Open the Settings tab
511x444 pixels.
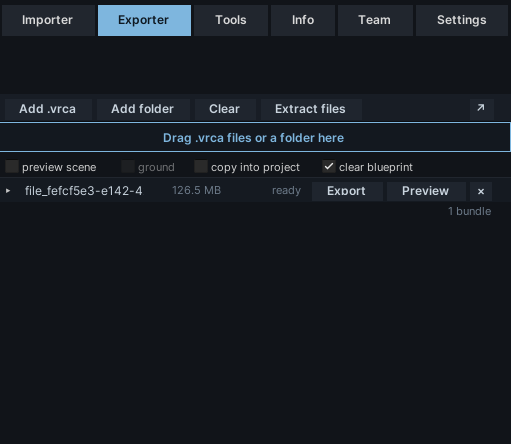(x=462, y=20)
